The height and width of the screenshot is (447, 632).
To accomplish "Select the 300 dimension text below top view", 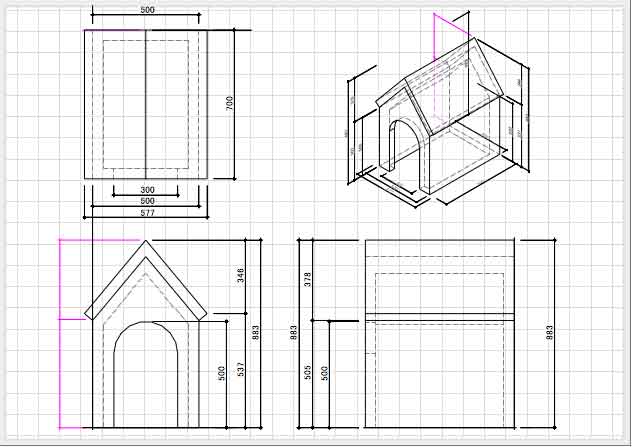I will pyautogui.click(x=147, y=189).
